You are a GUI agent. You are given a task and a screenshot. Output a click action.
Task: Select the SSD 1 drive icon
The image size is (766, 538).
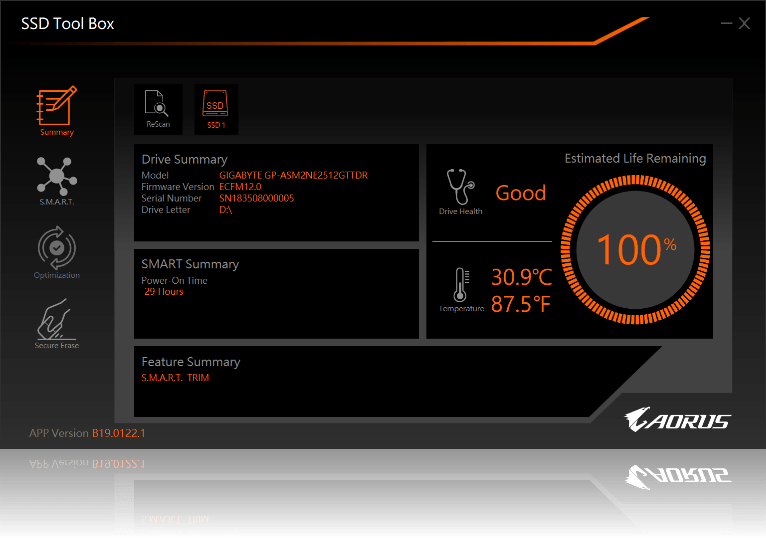216,108
